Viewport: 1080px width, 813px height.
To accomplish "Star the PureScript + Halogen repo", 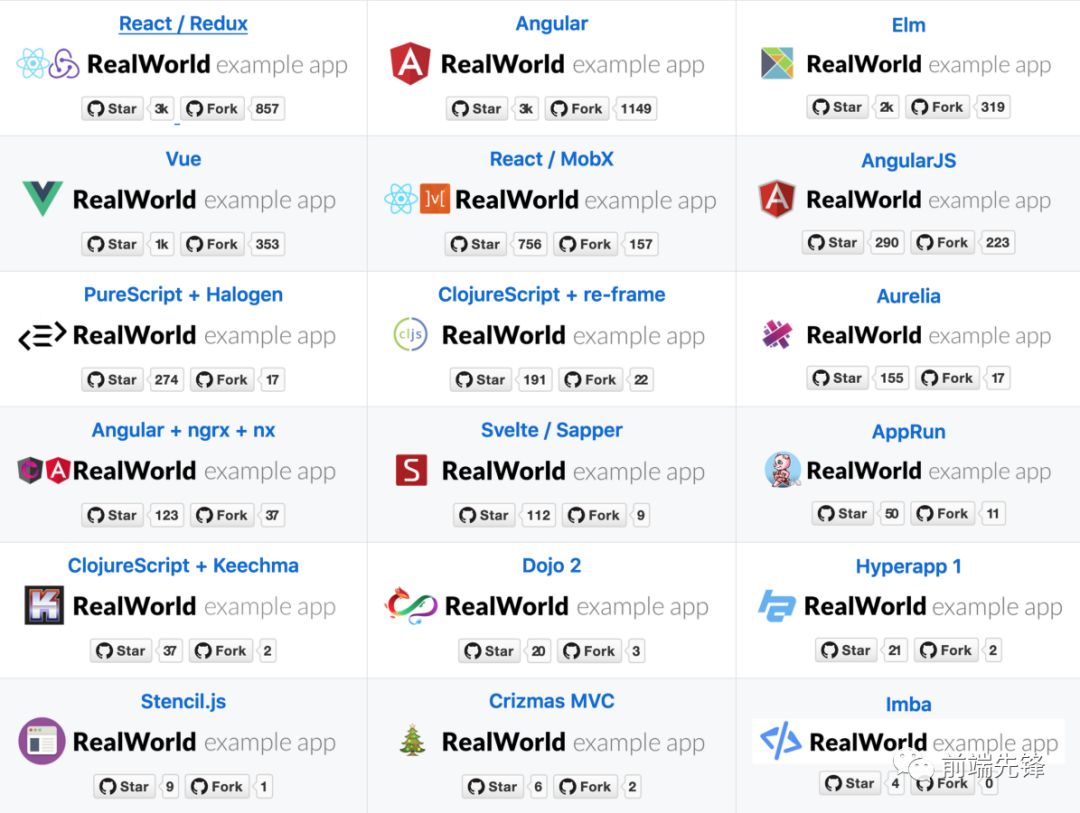I will (113, 380).
